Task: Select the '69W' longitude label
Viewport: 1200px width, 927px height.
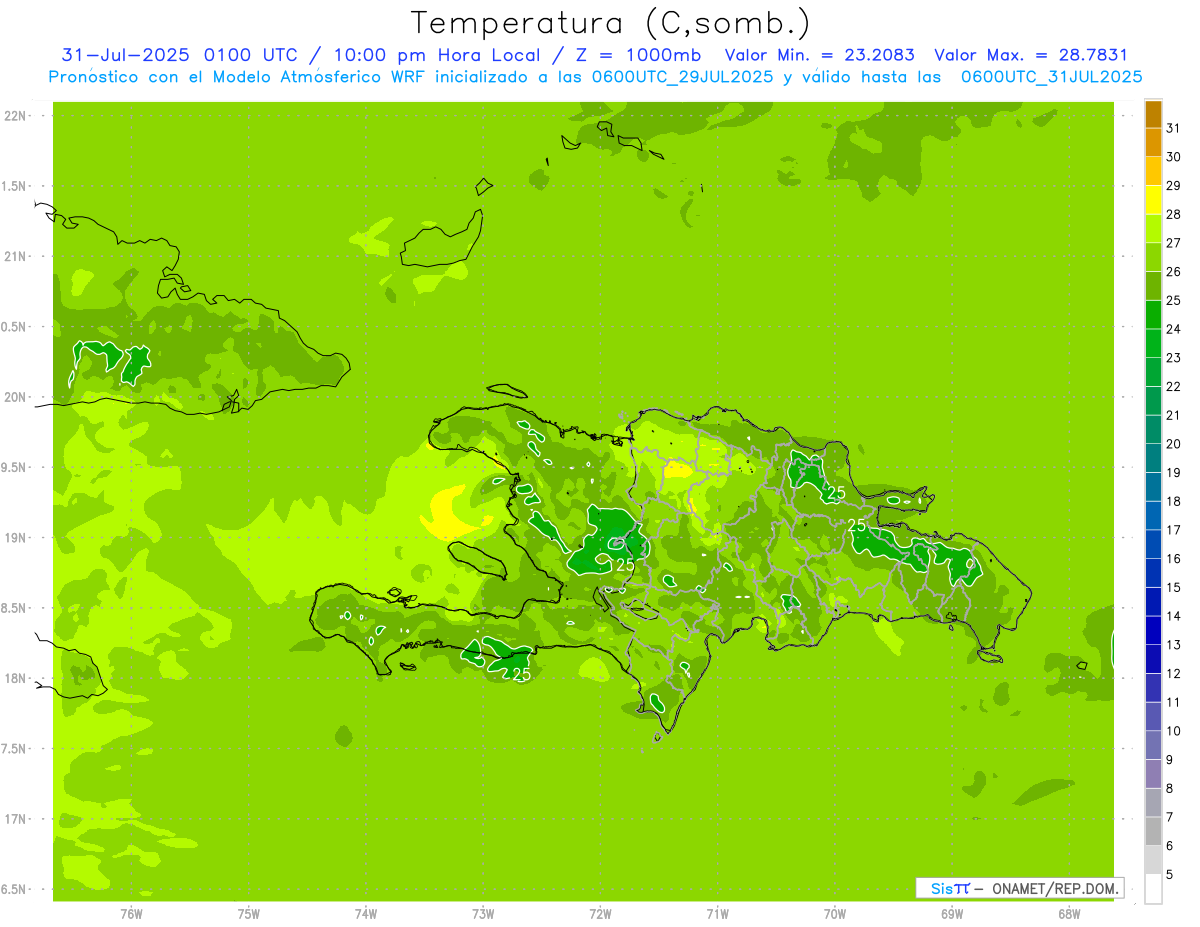Action: pyautogui.click(x=952, y=913)
